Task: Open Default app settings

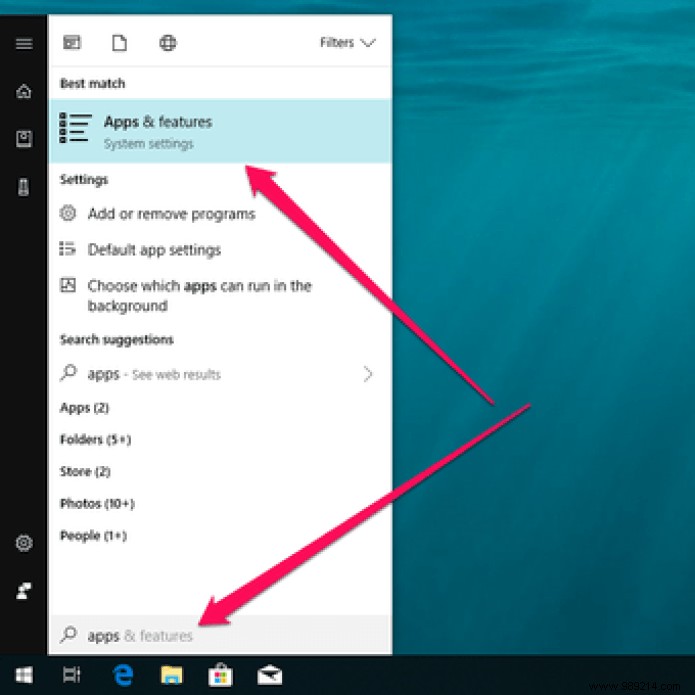Action: [x=154, y=250]
